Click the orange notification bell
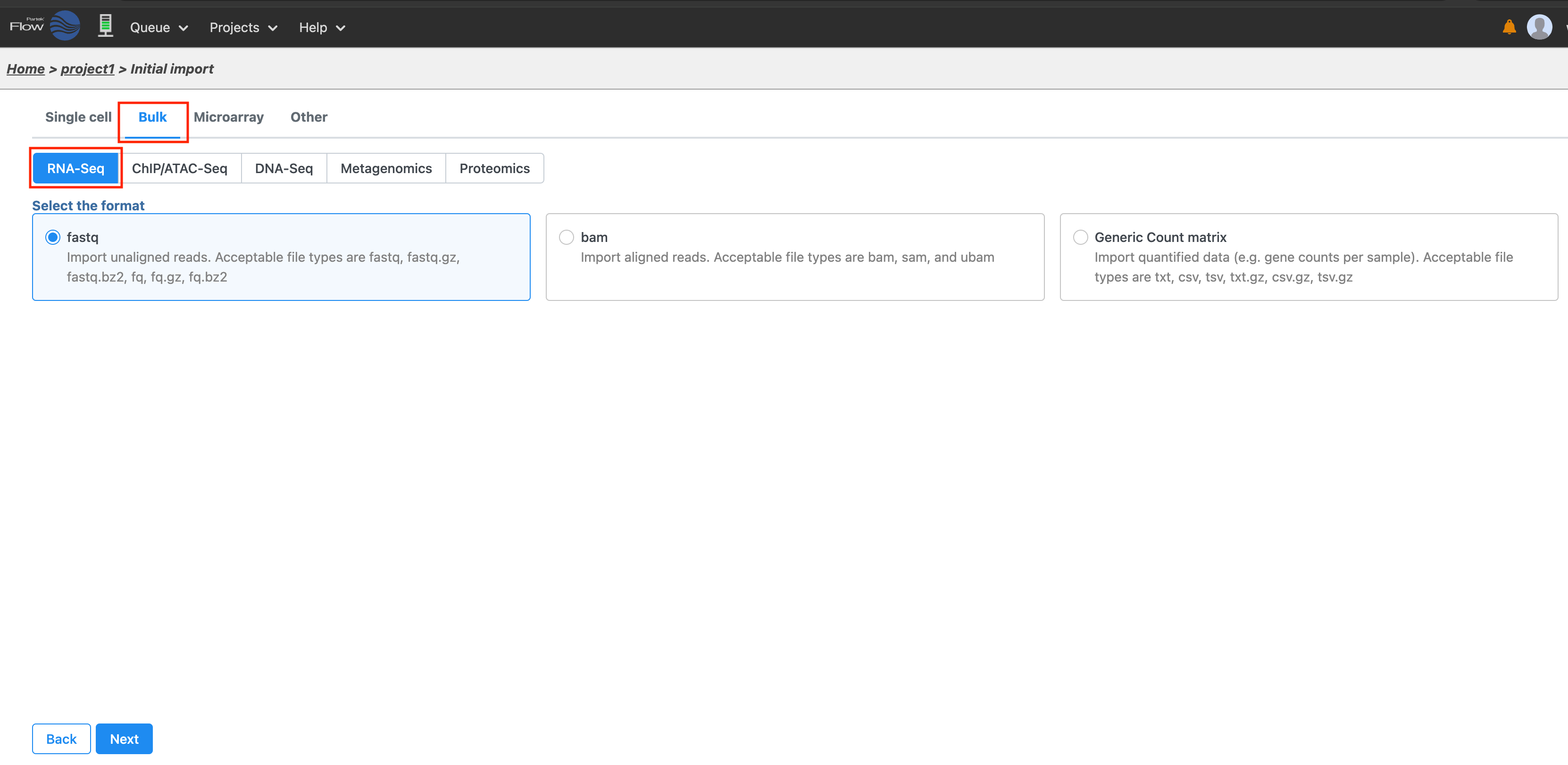Viewport: 1568px width, 765px height. (x=1509, y=27)
